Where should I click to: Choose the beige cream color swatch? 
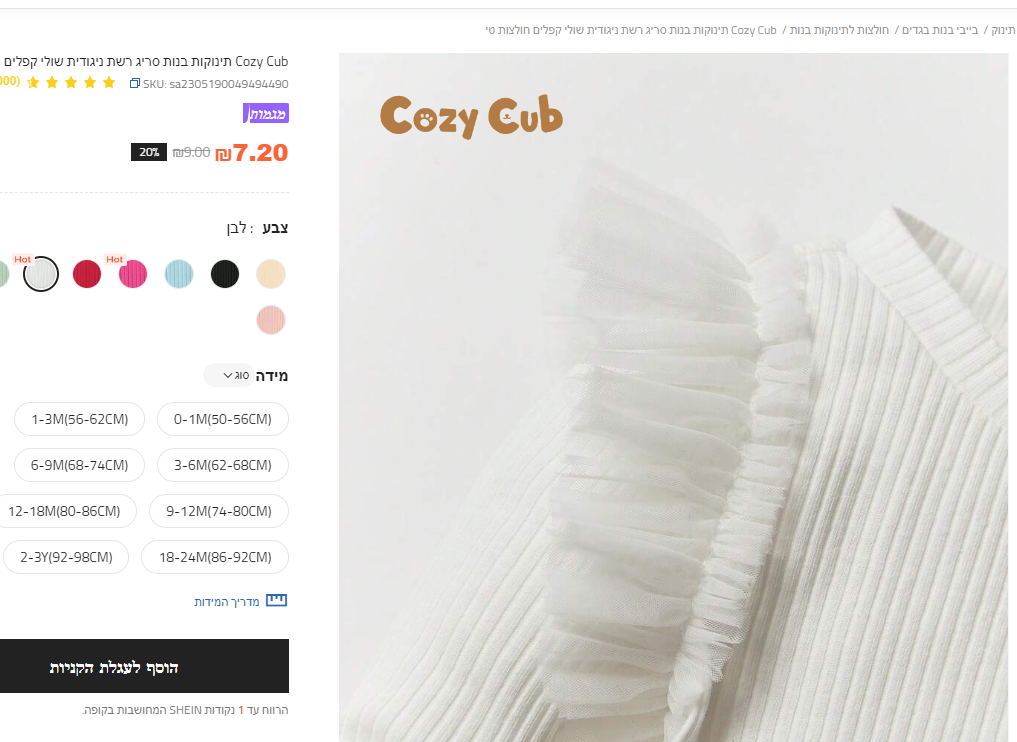(x=271, y=274)
